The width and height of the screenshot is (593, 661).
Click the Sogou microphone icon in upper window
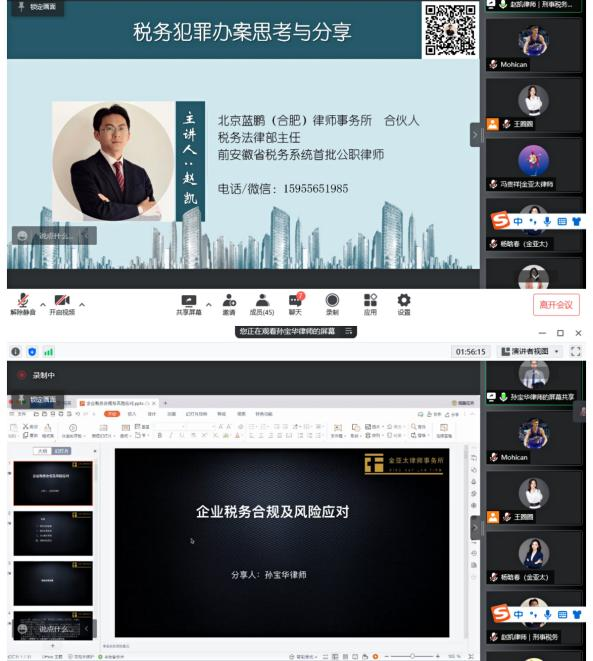pyautogui.click(x=547, y=221)
